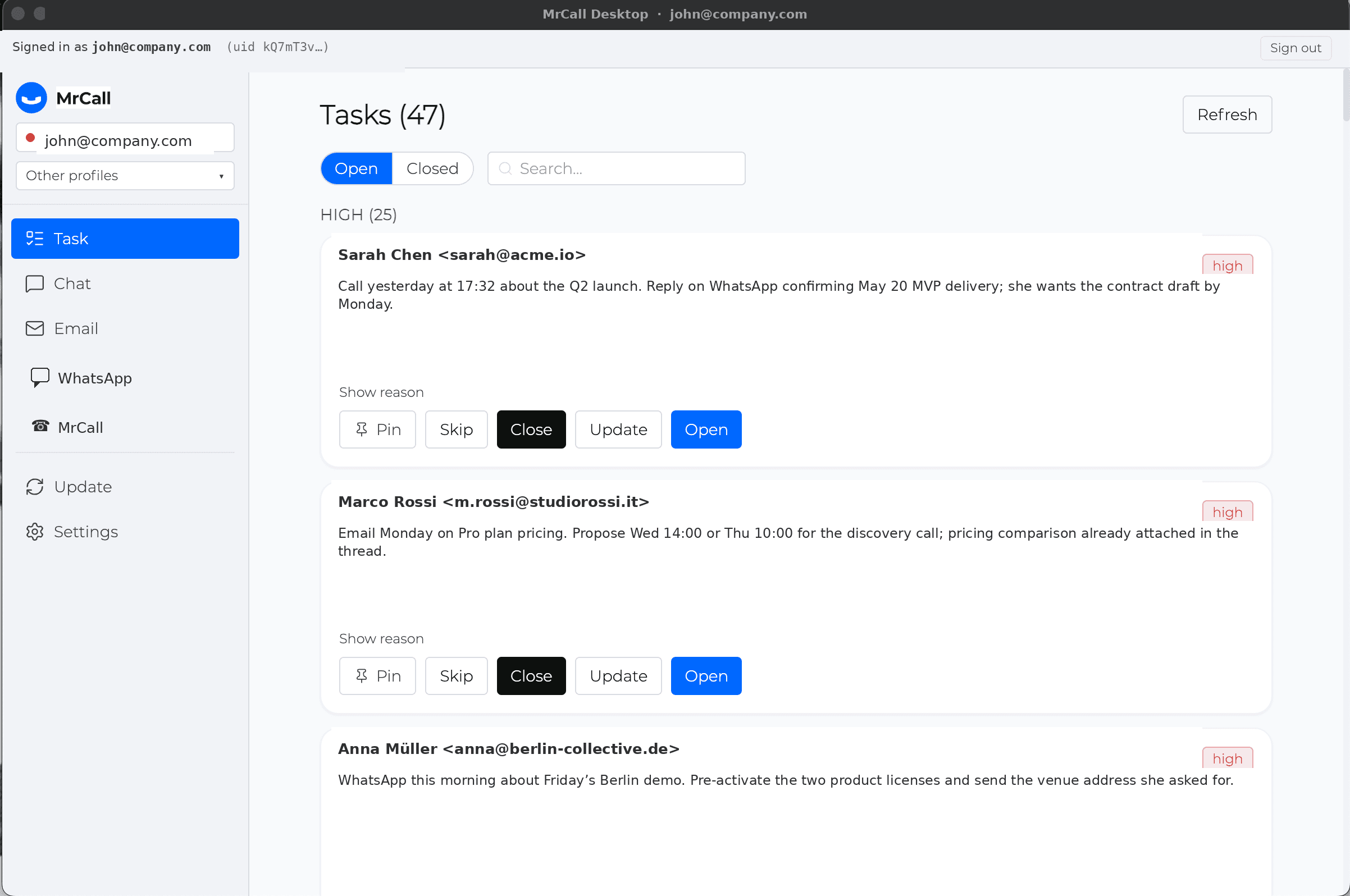Click Sign out

tap(1296, 48)
